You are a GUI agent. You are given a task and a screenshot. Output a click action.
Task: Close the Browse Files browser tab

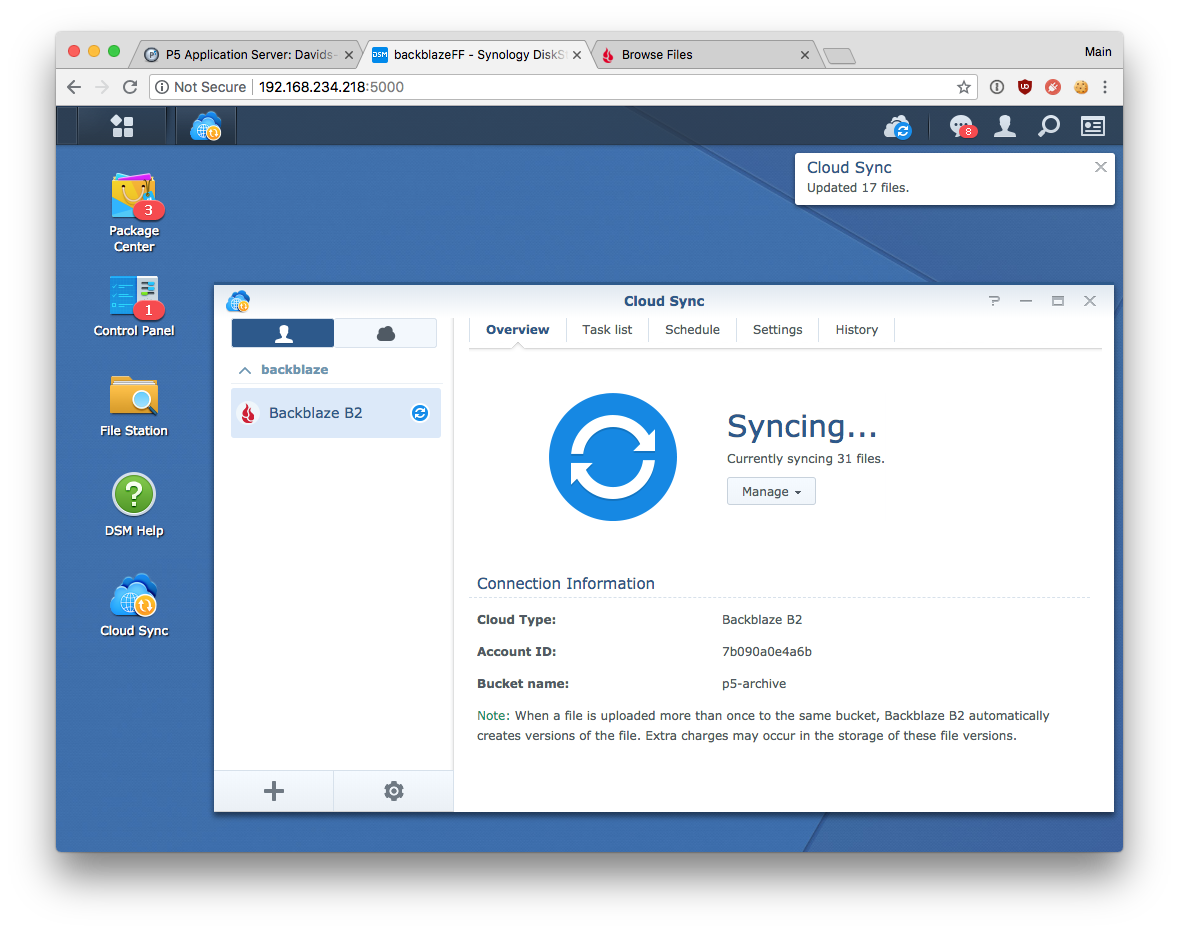click(x=805, y=55)
